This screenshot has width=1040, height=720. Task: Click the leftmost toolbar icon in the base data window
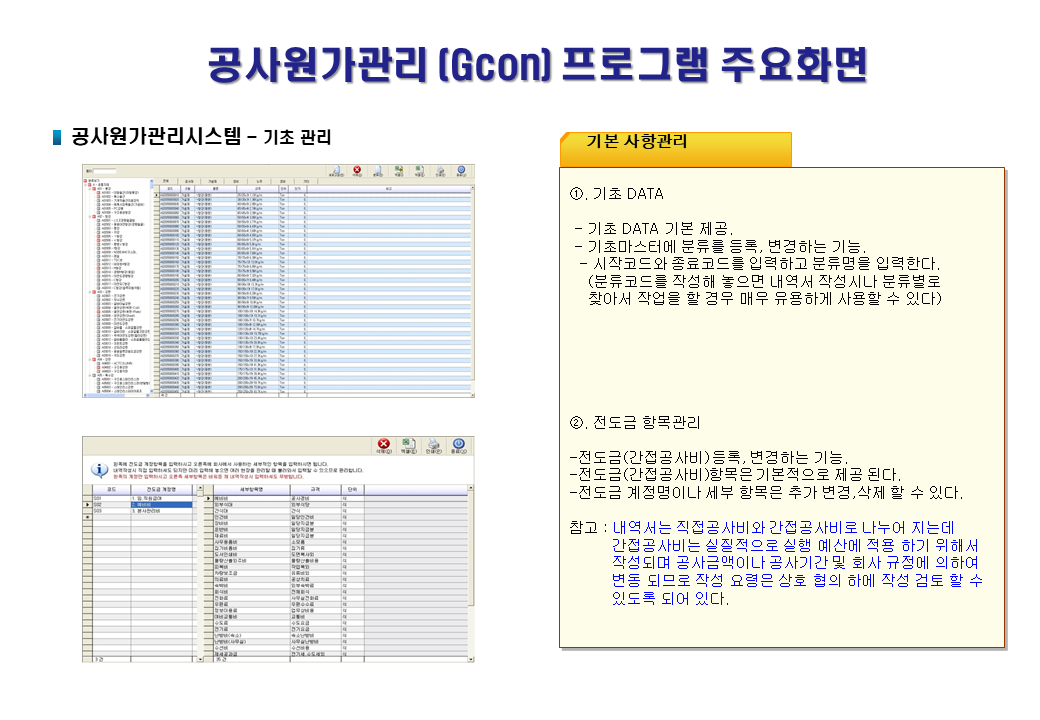click(x=336, y=171)
